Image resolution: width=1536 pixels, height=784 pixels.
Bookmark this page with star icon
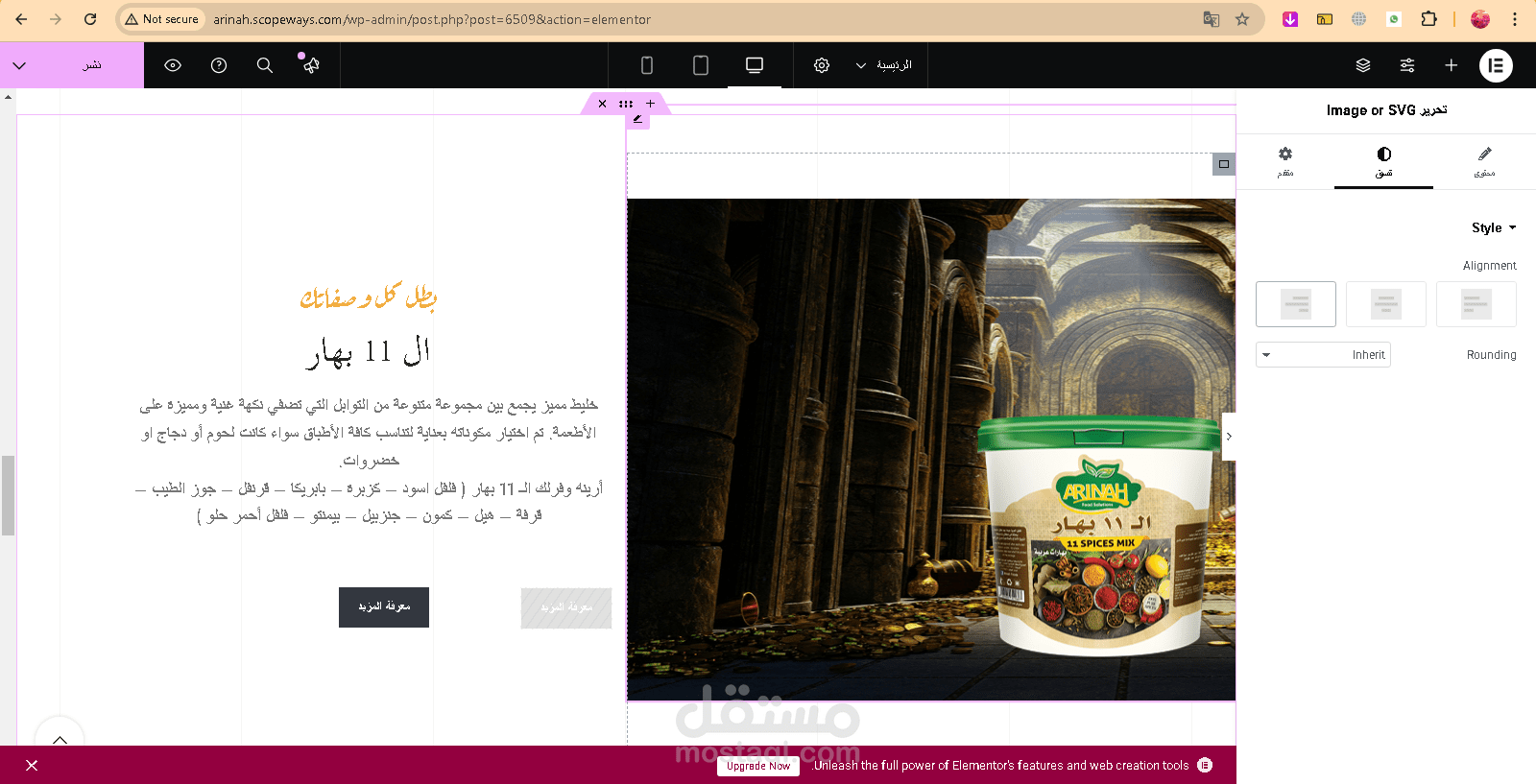(x=1242, y=19)
